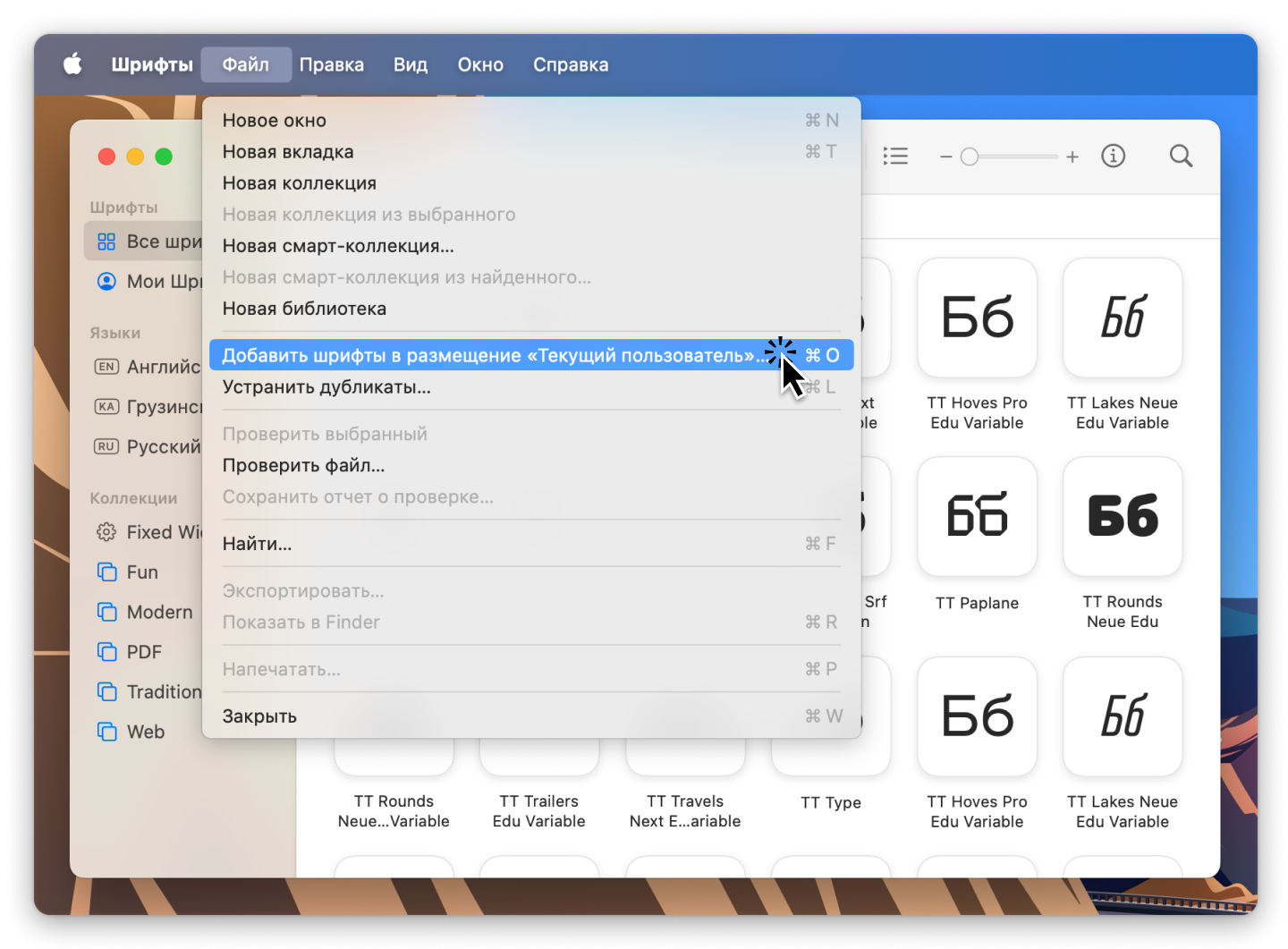
Task: Select first-row TT Hoves Pro Edu Variable thumbnail
Action: [x=977, y=318]
